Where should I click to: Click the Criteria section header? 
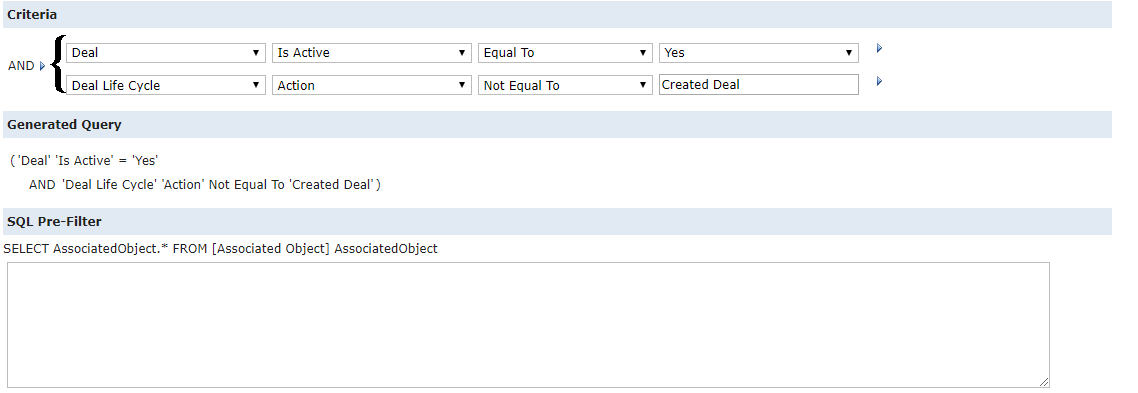[557, 15]
